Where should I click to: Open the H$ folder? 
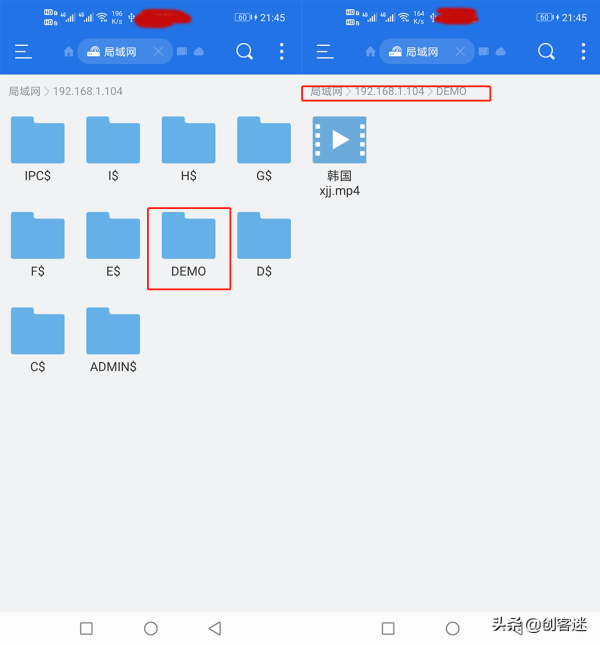(188, 149)
